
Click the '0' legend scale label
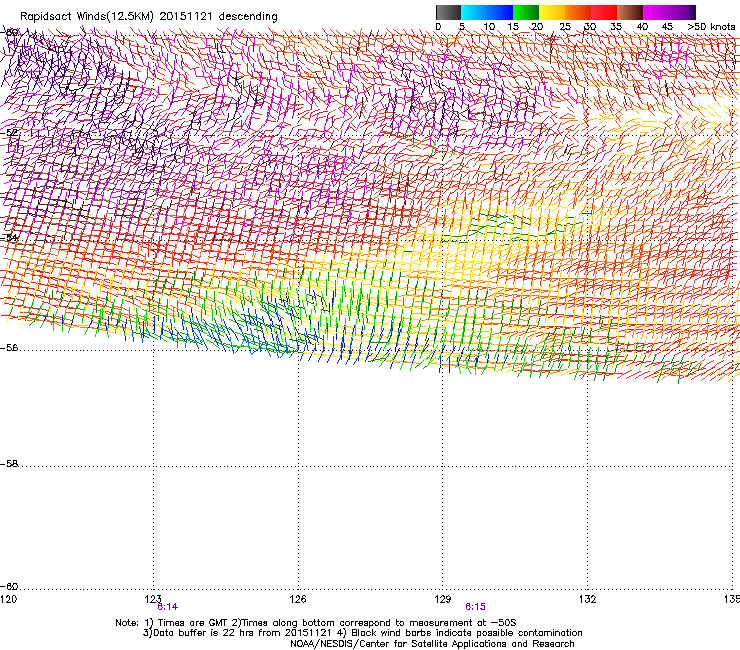(x=438, y=27)
